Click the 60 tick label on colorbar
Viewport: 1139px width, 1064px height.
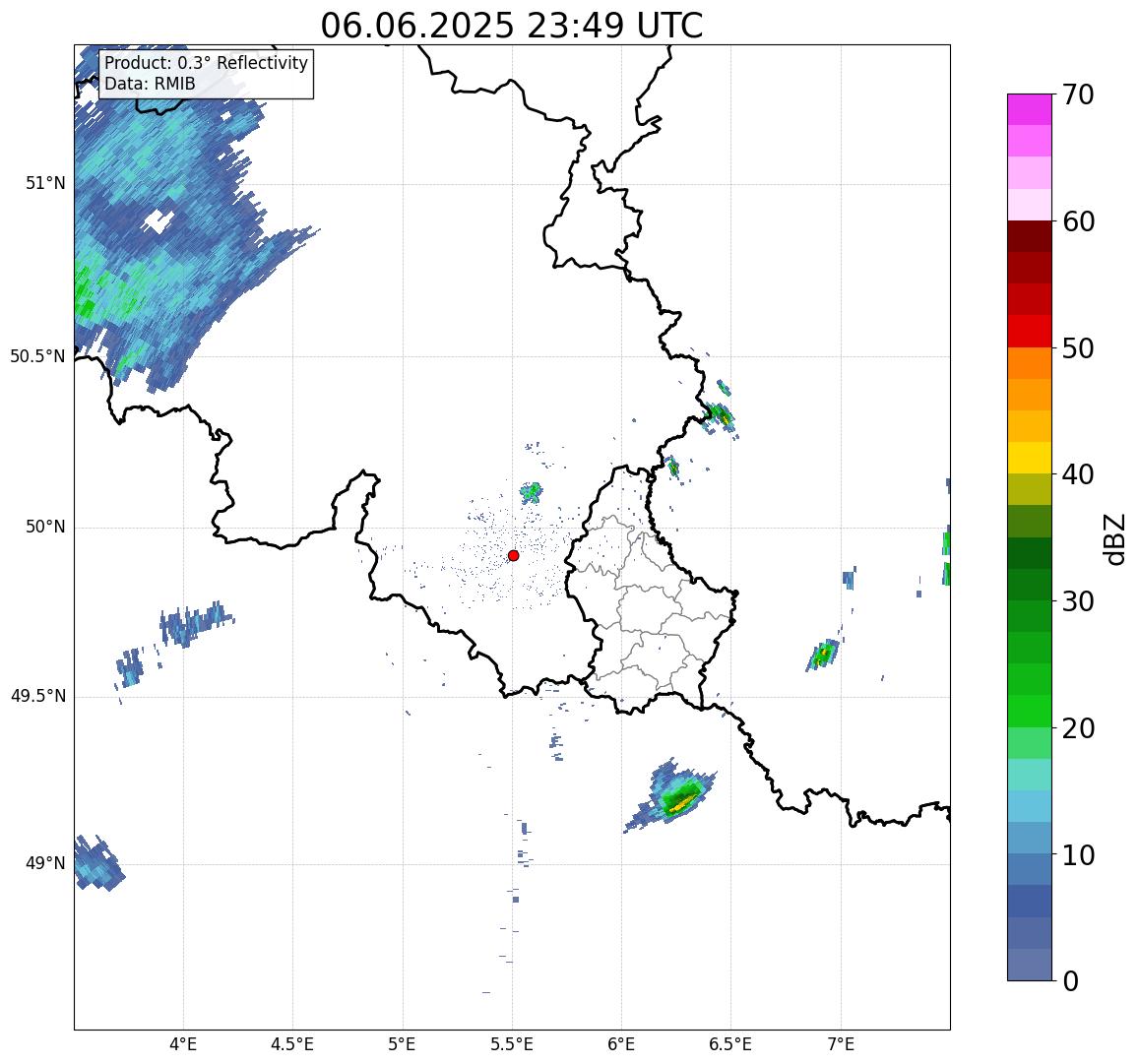coord(1077,221)
